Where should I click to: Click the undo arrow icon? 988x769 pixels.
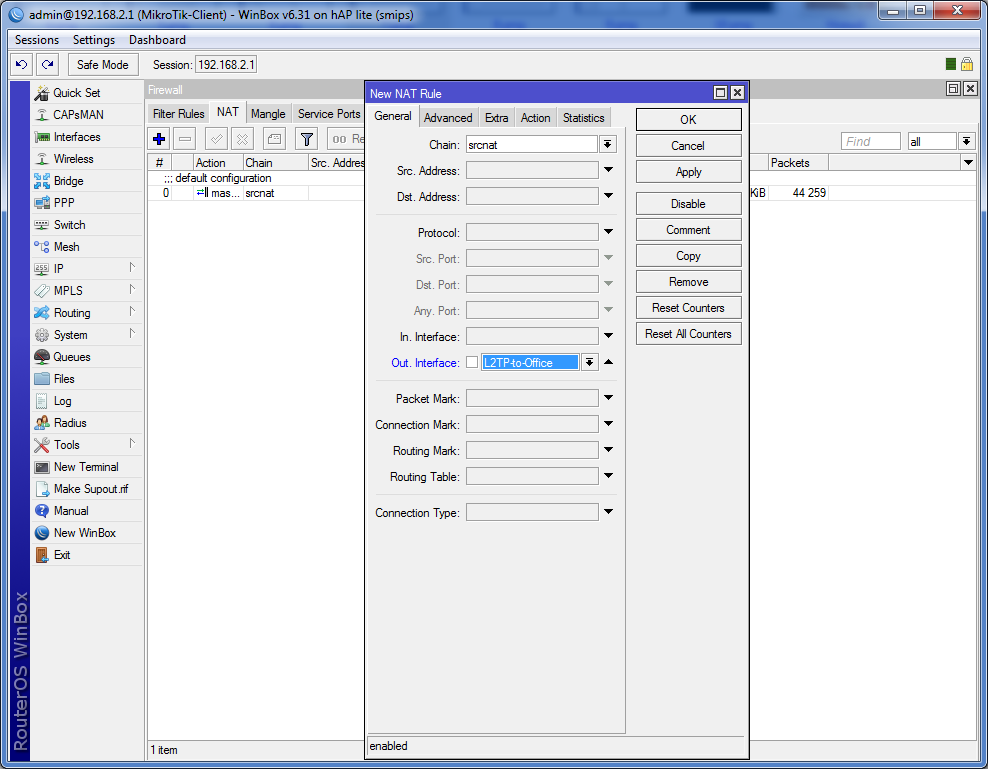(x=21, y=64)
